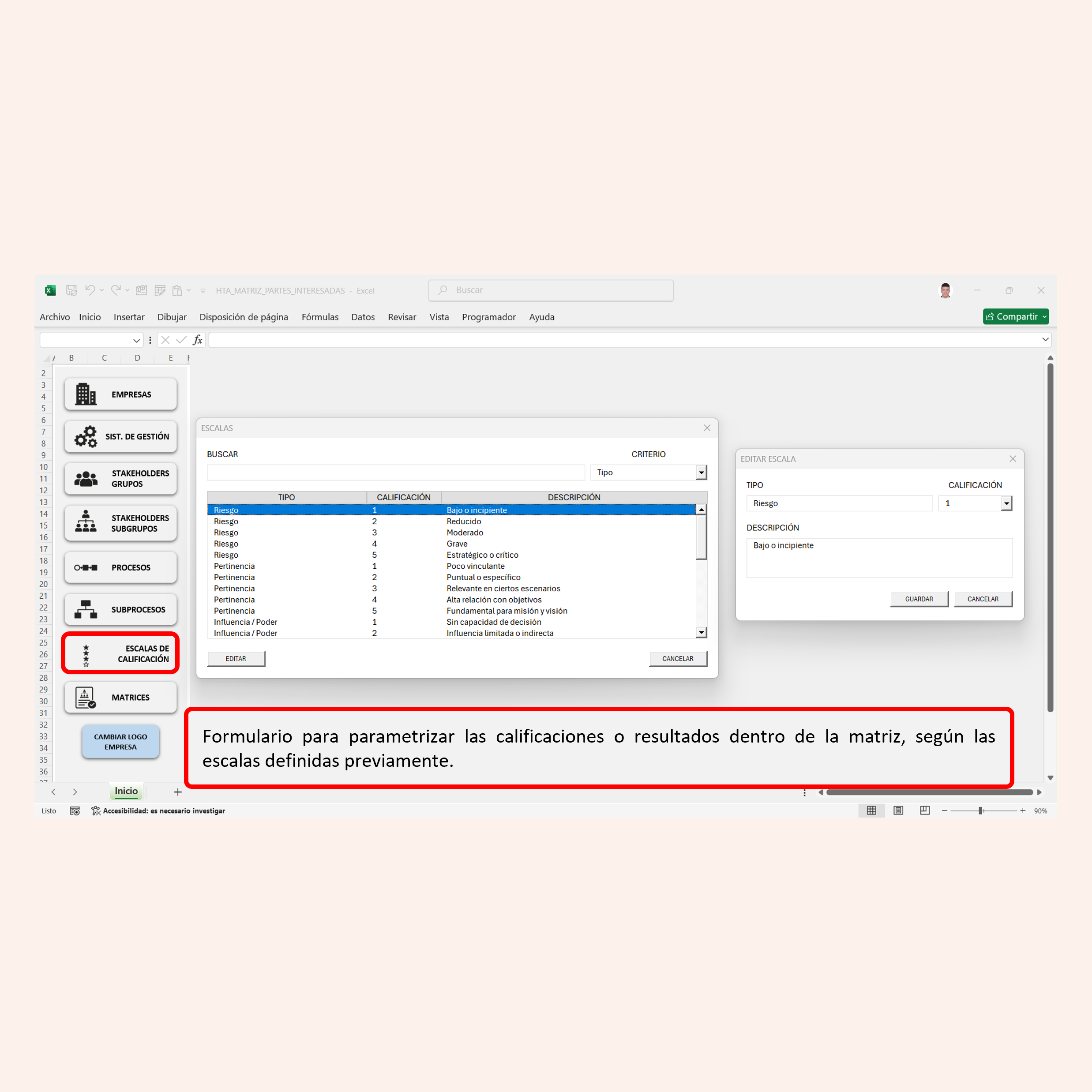Viewport: 1092px width, 1092px height.
Task: Switch to the Fórmulas ribbon tab
Action: 320,317
